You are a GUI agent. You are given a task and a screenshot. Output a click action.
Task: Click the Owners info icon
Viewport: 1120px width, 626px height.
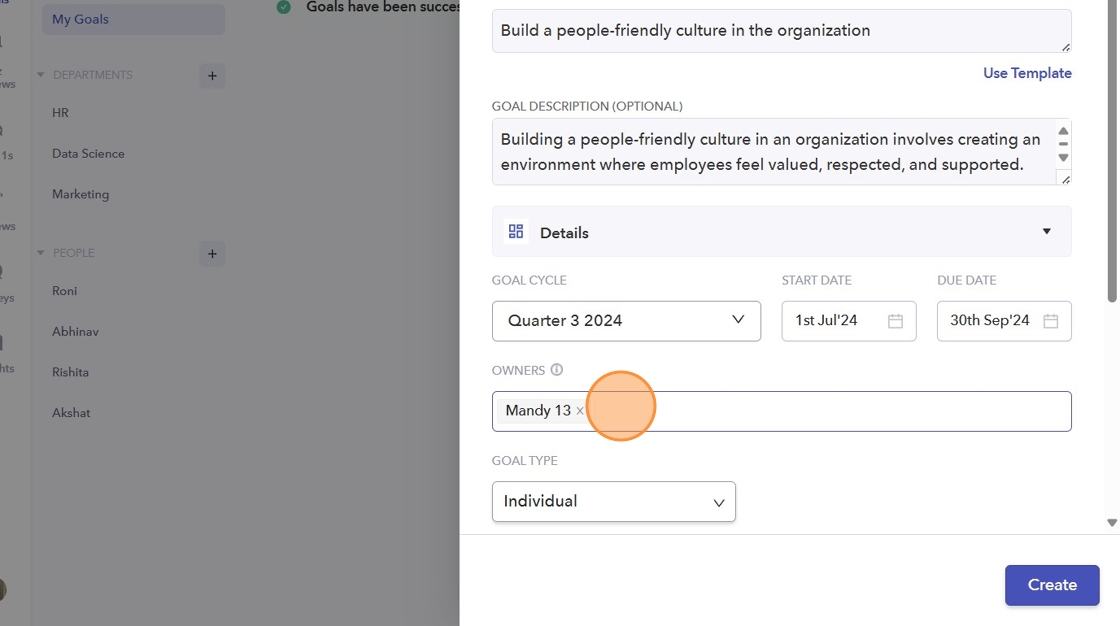[x=557, y=370]
